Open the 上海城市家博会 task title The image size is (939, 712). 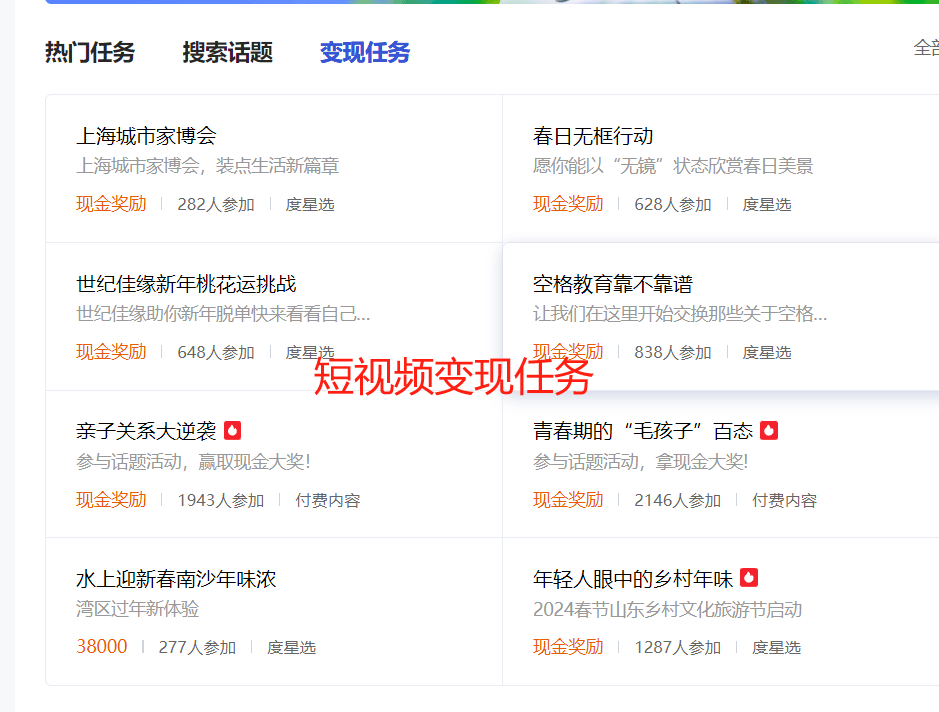point(146,136)
